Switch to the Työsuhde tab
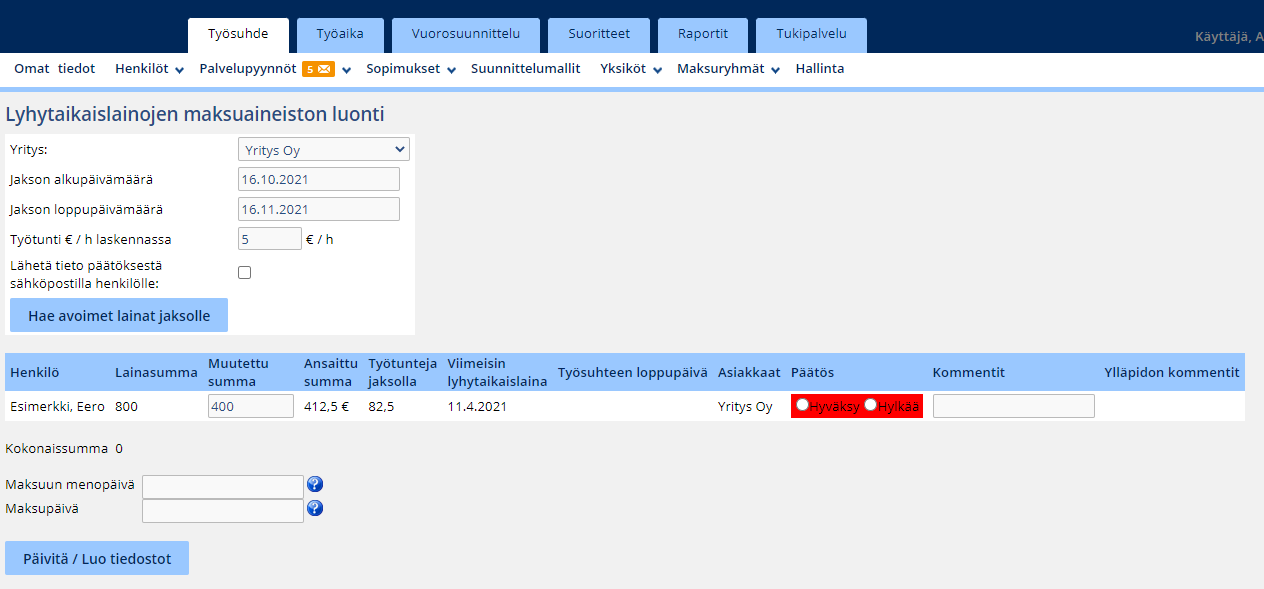Viewport: 1264px width, 589px height. point(238,35)
